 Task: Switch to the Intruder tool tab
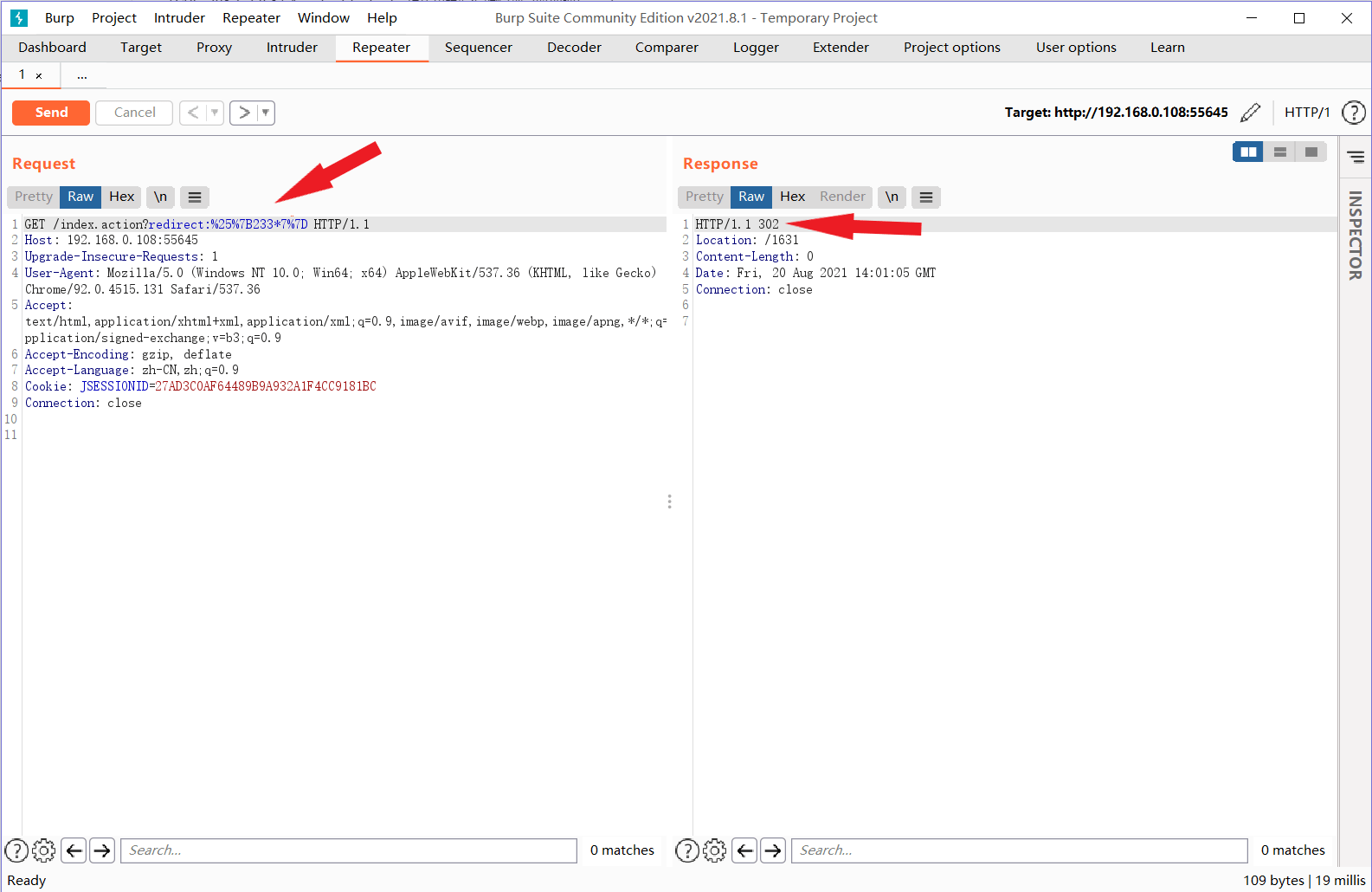[x=292, y=48]
